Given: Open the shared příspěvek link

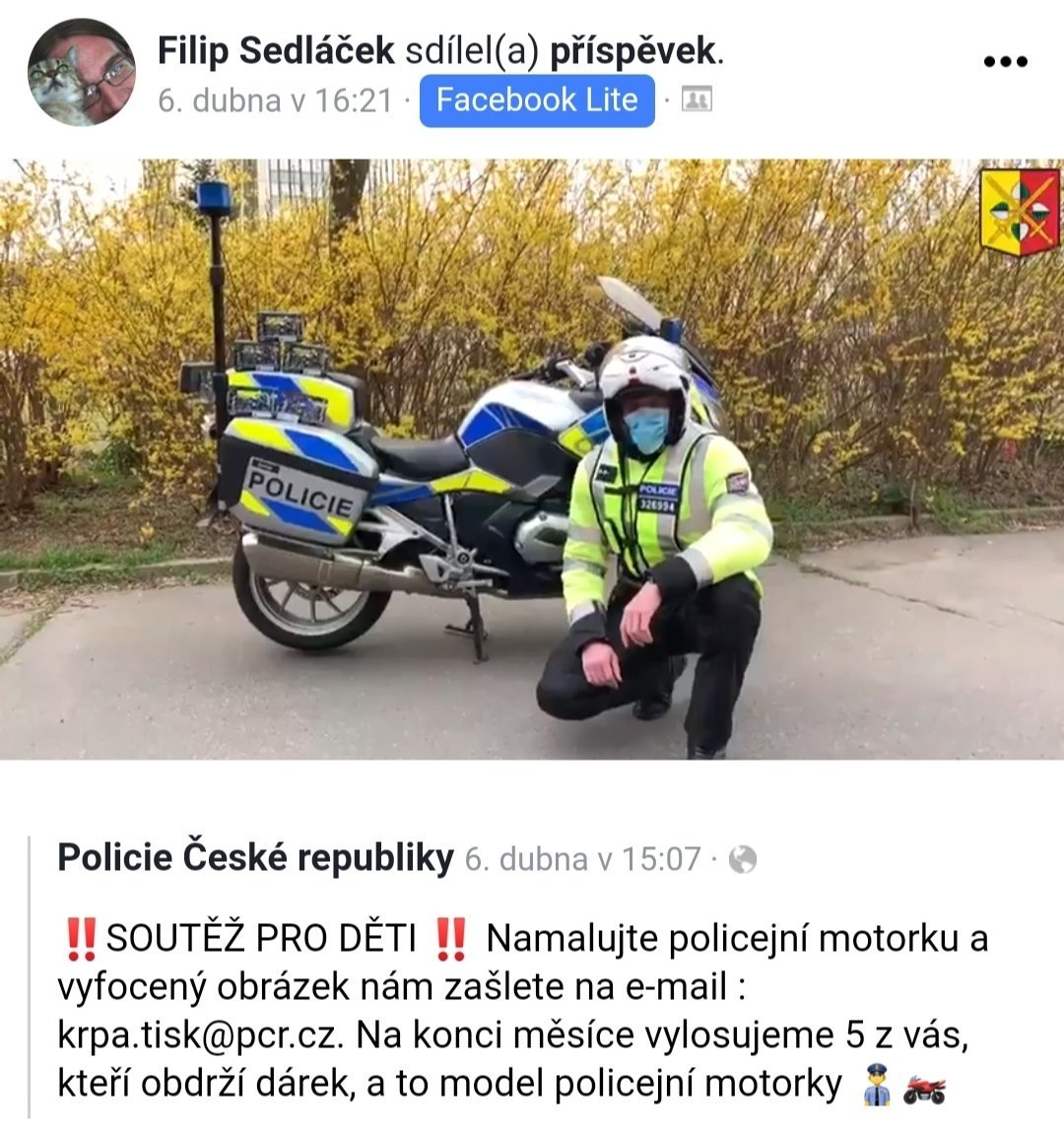Looking at the screenshot, I should coord(633,51).
